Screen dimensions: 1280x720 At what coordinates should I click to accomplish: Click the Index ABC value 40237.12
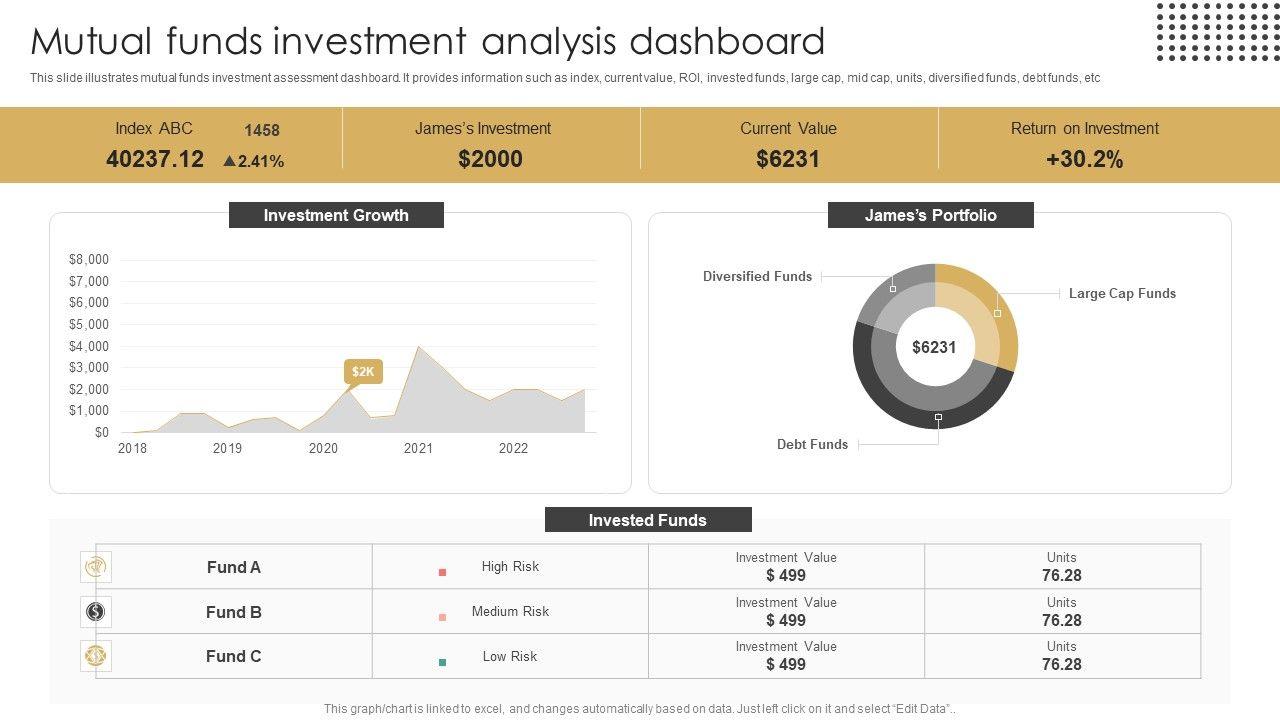(155, 159)
